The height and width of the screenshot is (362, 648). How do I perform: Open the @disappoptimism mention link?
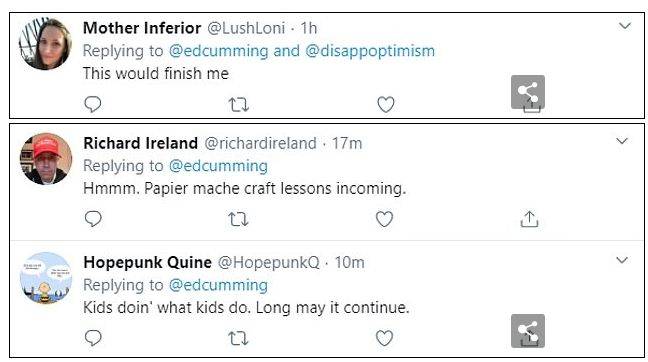[x=370, y=51]
